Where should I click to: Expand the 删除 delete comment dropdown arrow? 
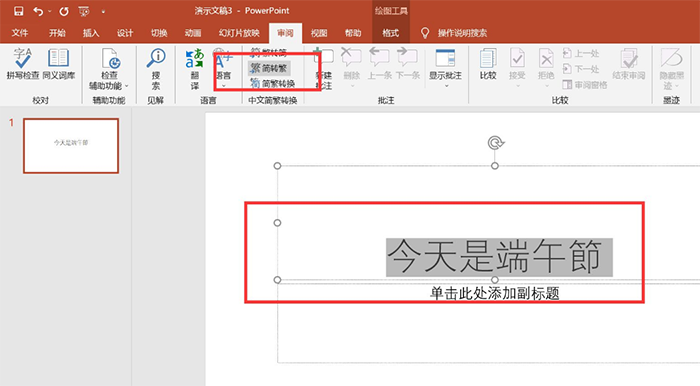(x=352, y=86)
